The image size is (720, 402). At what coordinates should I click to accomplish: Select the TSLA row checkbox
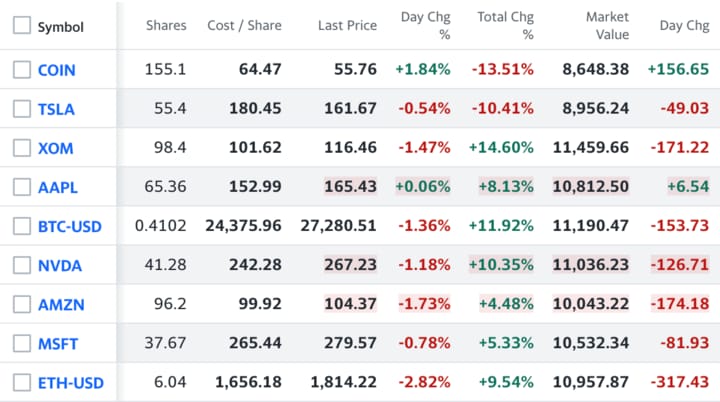pos(22,109)
